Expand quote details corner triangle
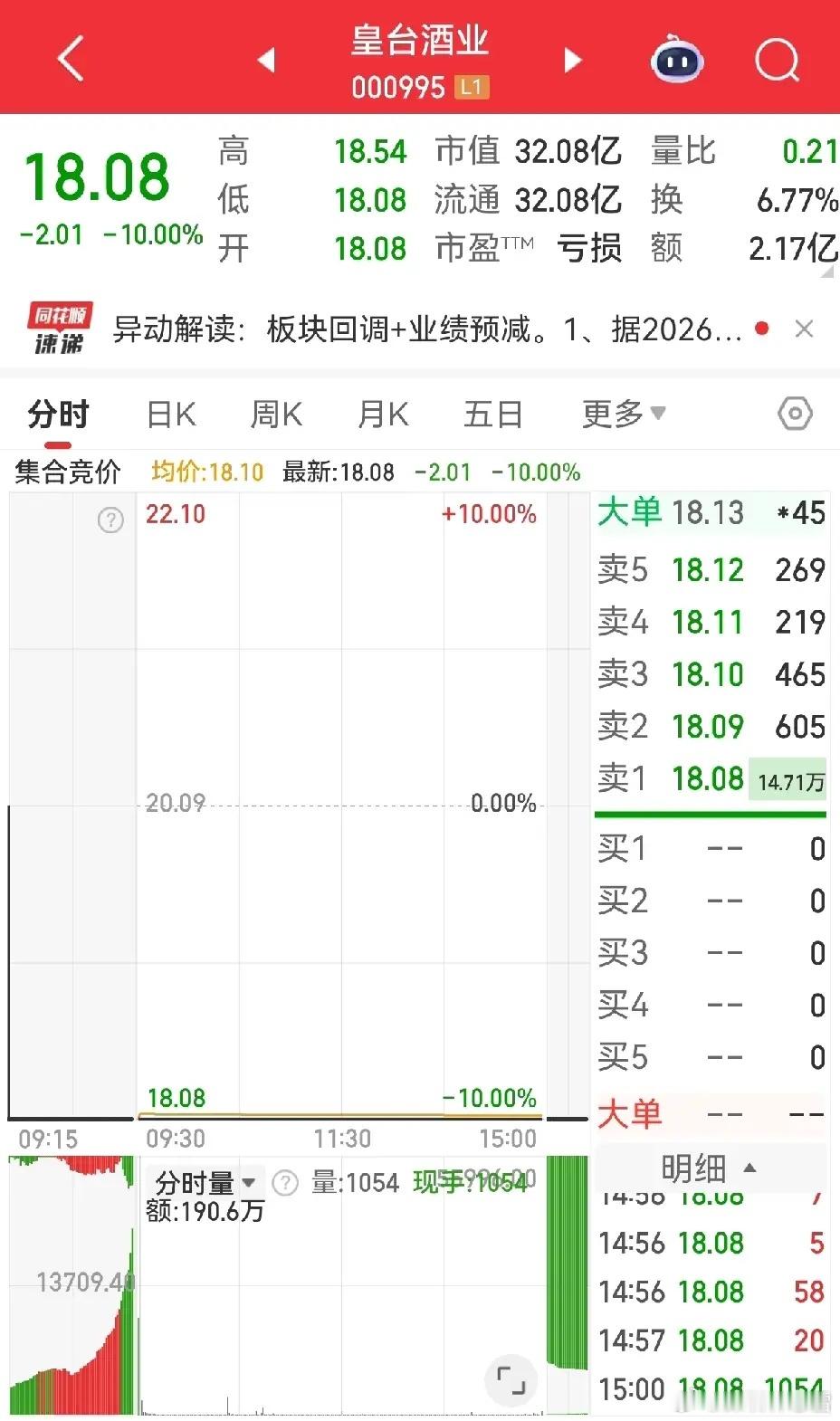The image size is (840, 1421). click(826, 270)
